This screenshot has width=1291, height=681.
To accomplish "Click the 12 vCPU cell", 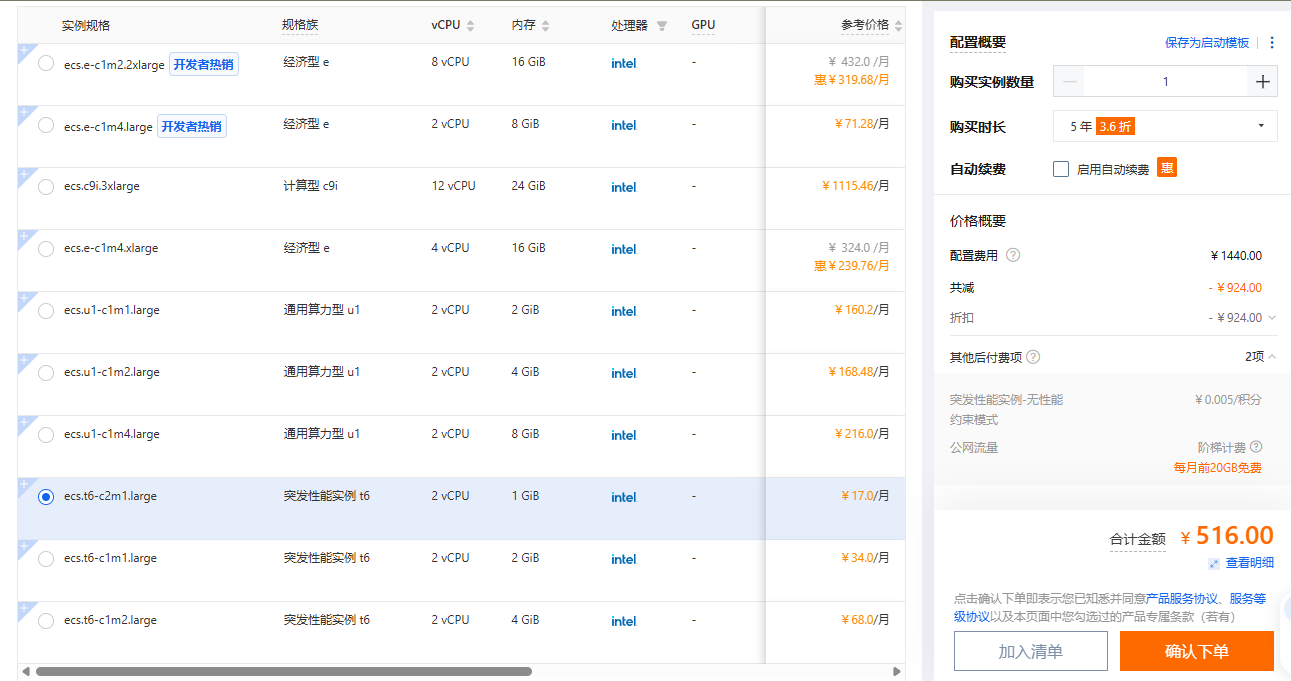I will coord(454,186).
